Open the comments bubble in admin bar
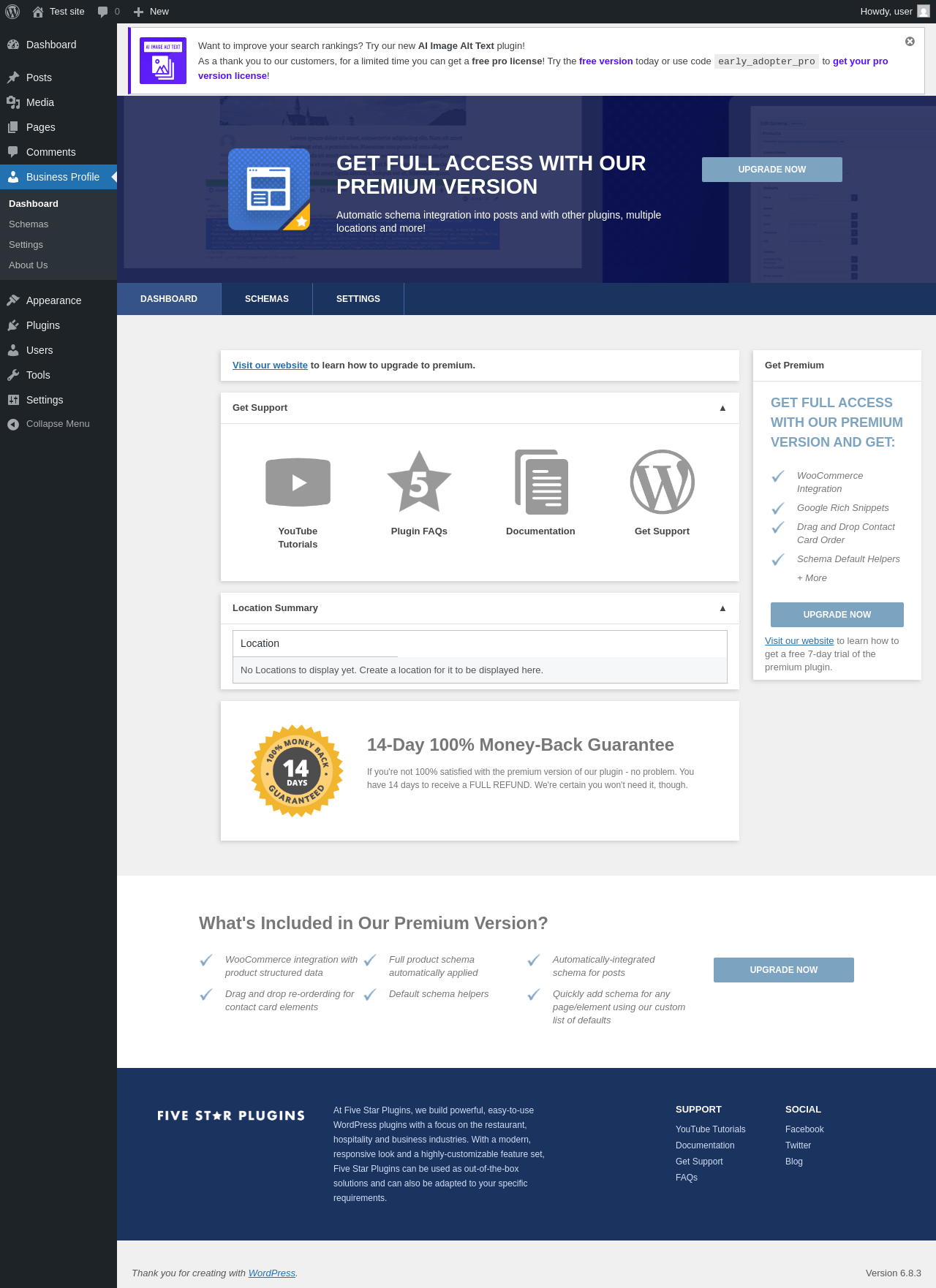This screenshot has width=936, height=1288. pyautogui.click(x=103, y=12)
